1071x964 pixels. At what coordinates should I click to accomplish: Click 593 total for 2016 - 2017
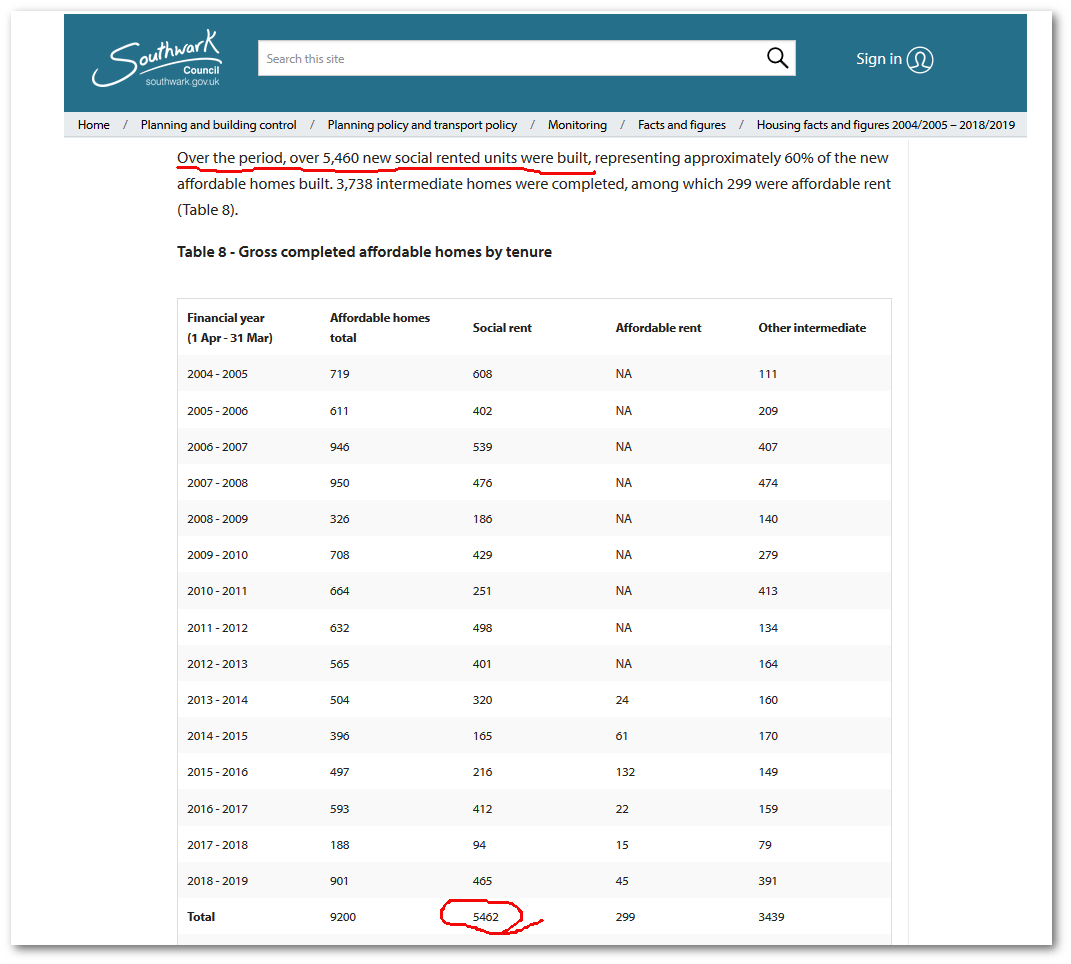point(339,809)
